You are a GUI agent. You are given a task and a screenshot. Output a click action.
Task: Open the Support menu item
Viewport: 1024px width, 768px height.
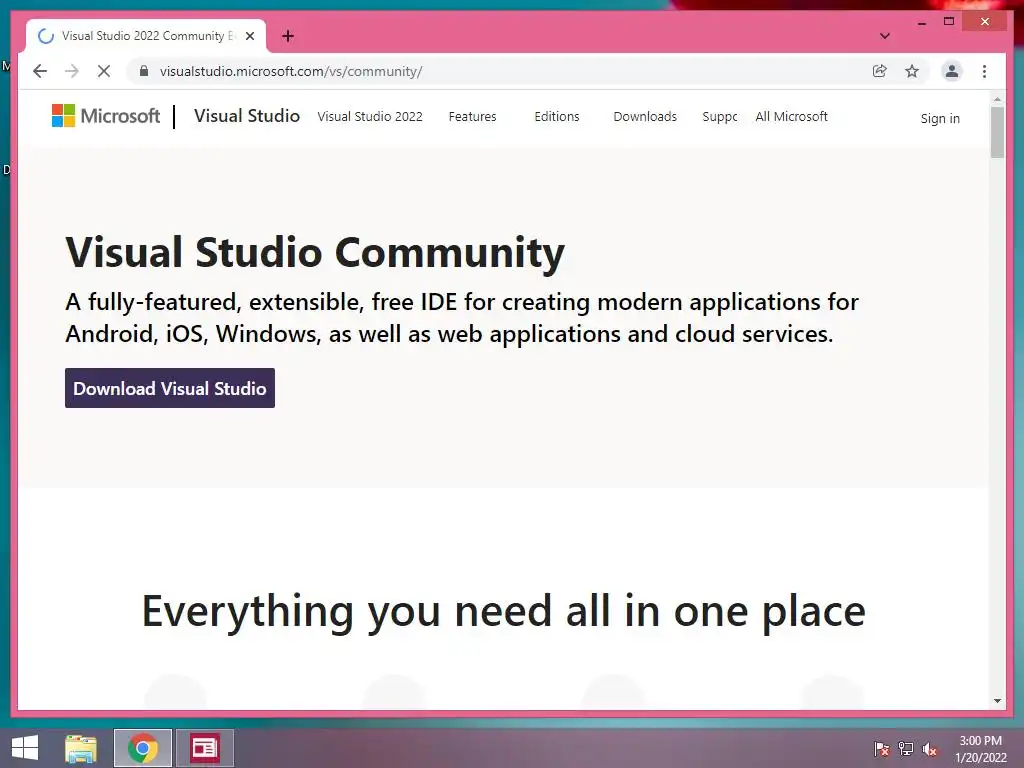[720, 116]
